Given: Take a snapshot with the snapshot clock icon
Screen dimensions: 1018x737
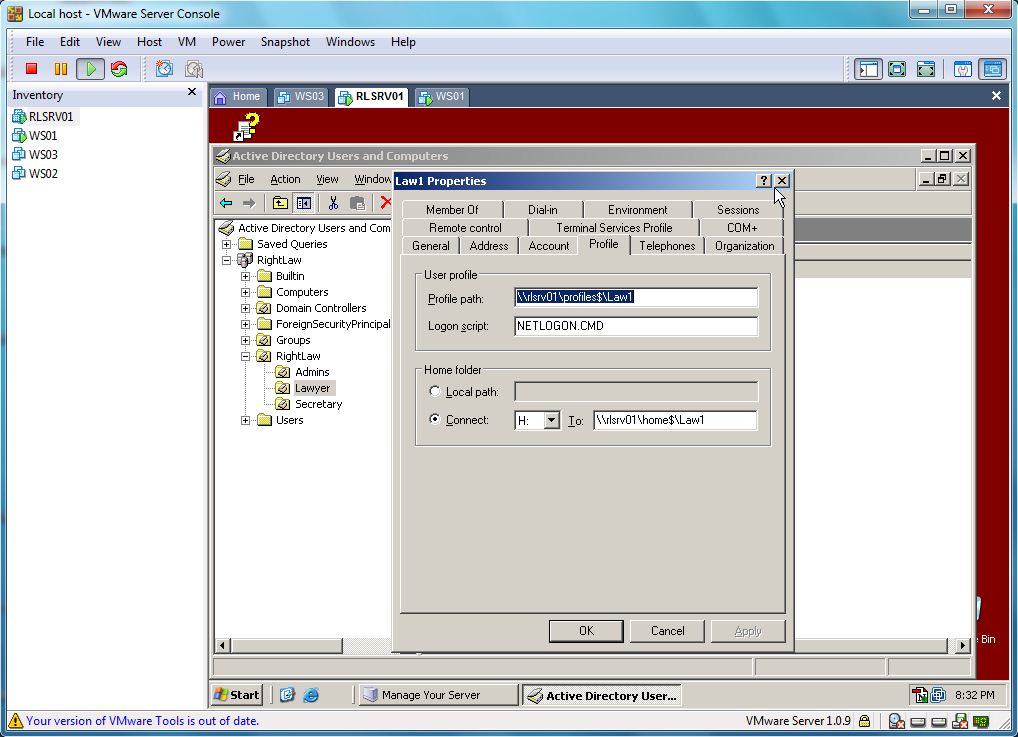Looking at the screenshot, I should coord(164,69).
